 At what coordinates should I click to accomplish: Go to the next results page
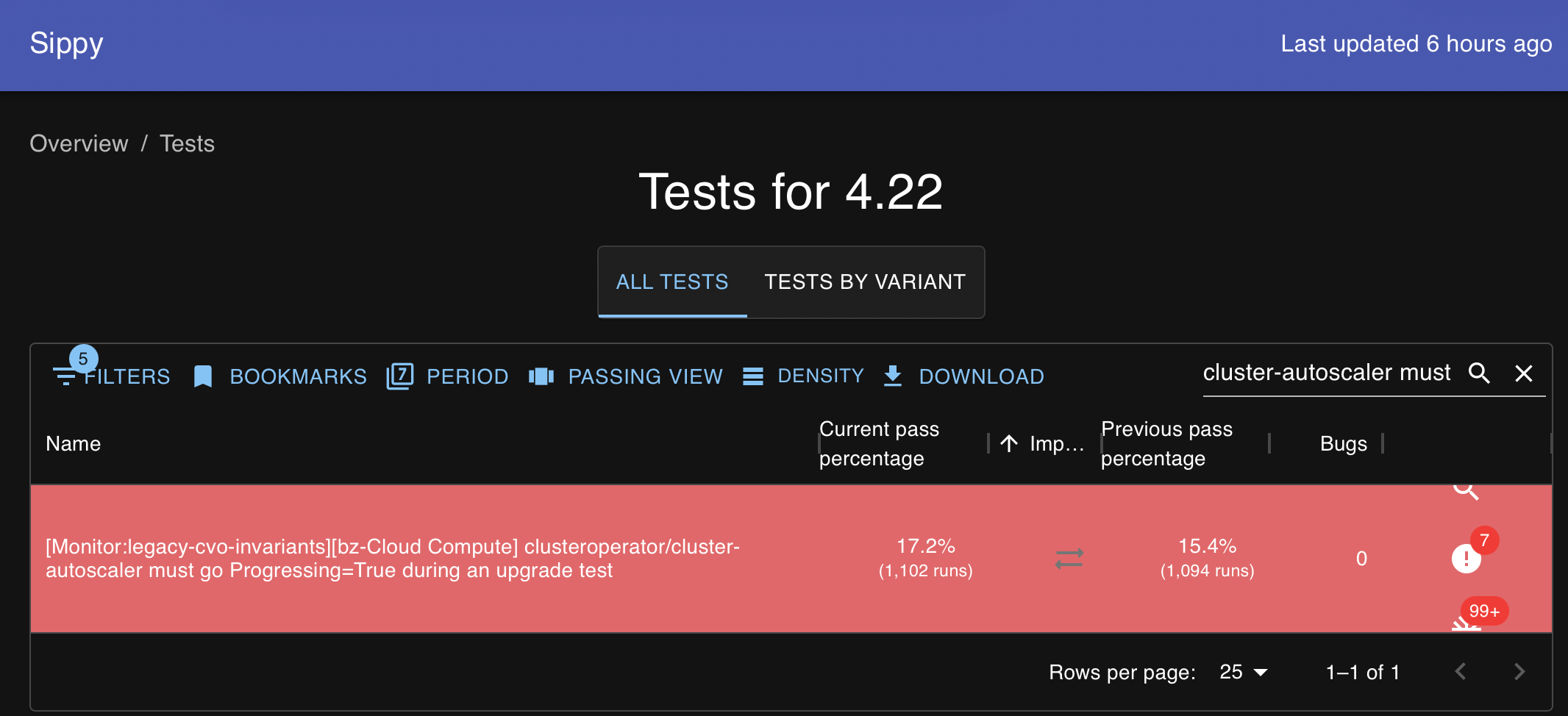click(1519, 672)
